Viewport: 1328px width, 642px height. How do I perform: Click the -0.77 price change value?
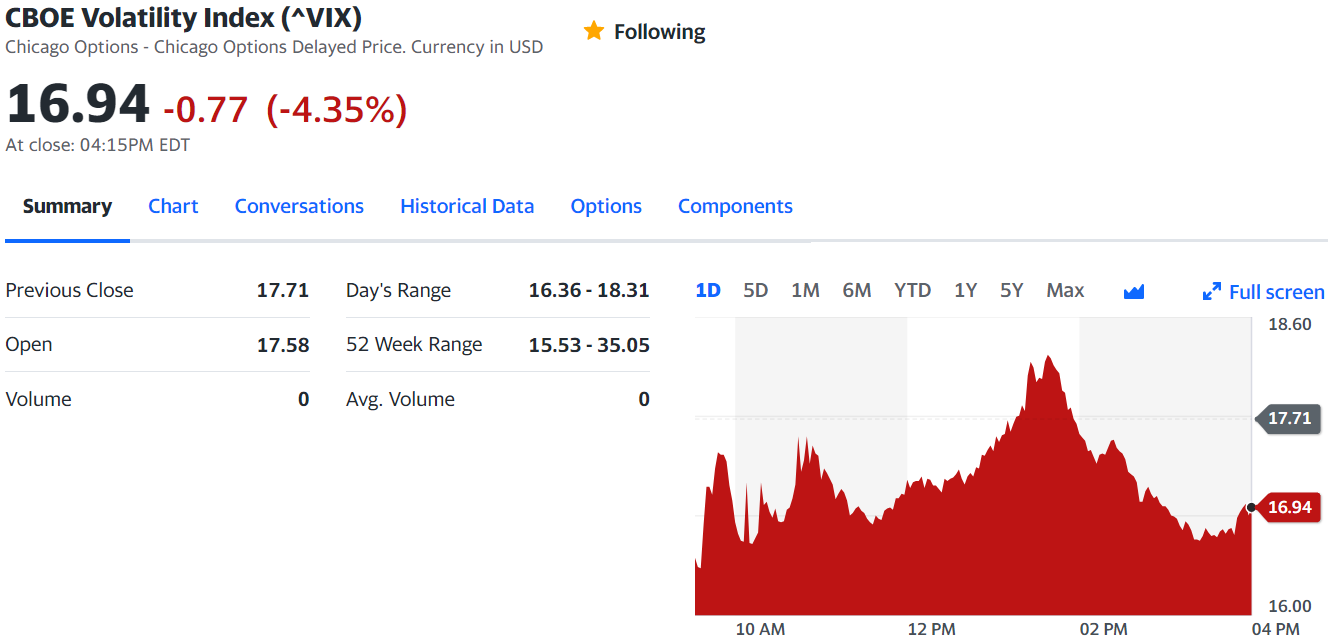(x=205, y=109)
